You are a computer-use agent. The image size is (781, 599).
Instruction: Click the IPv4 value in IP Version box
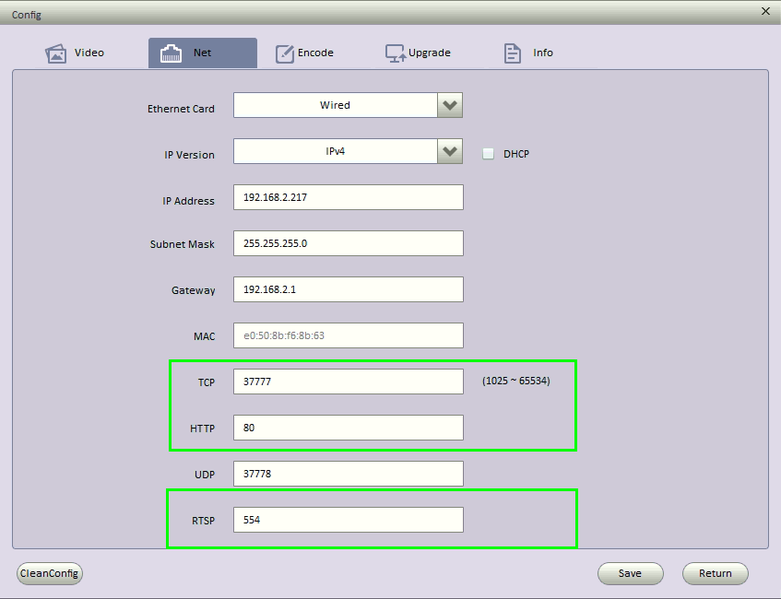(335, 151)
